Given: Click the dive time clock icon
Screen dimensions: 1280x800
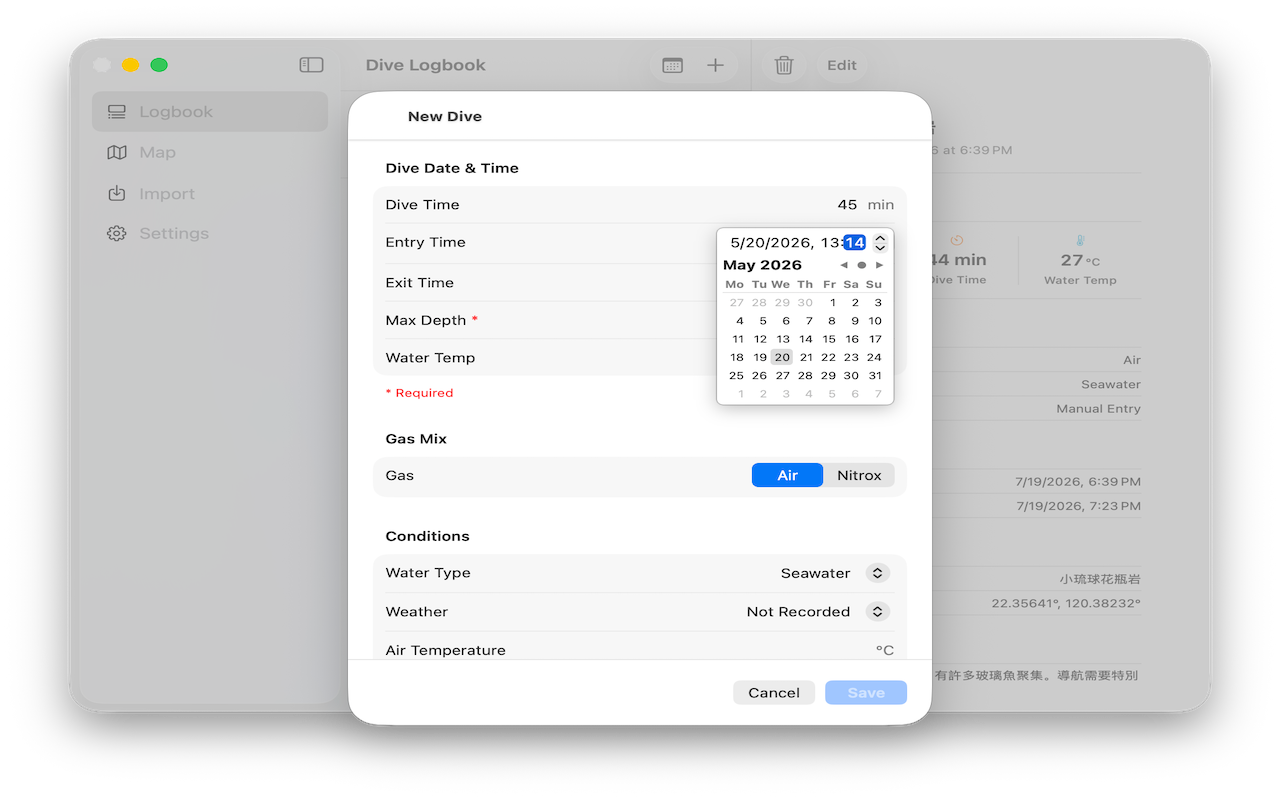Looking at the screenshot, I should pos(957,240).
